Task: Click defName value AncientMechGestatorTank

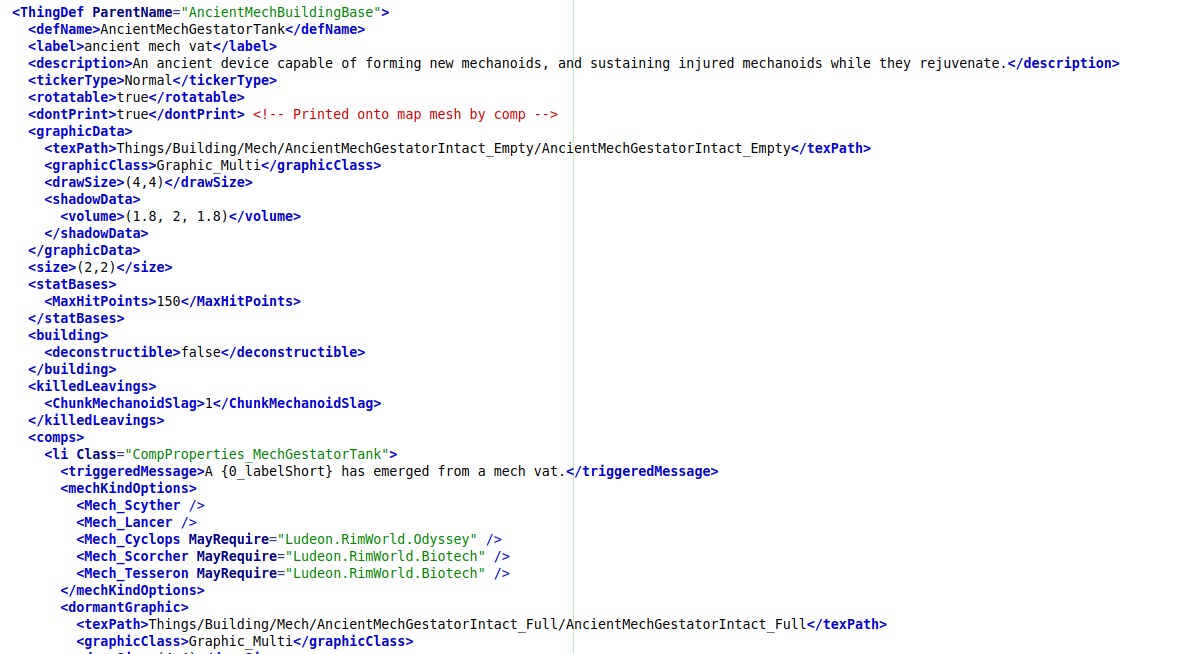Action: pos(192,29)
